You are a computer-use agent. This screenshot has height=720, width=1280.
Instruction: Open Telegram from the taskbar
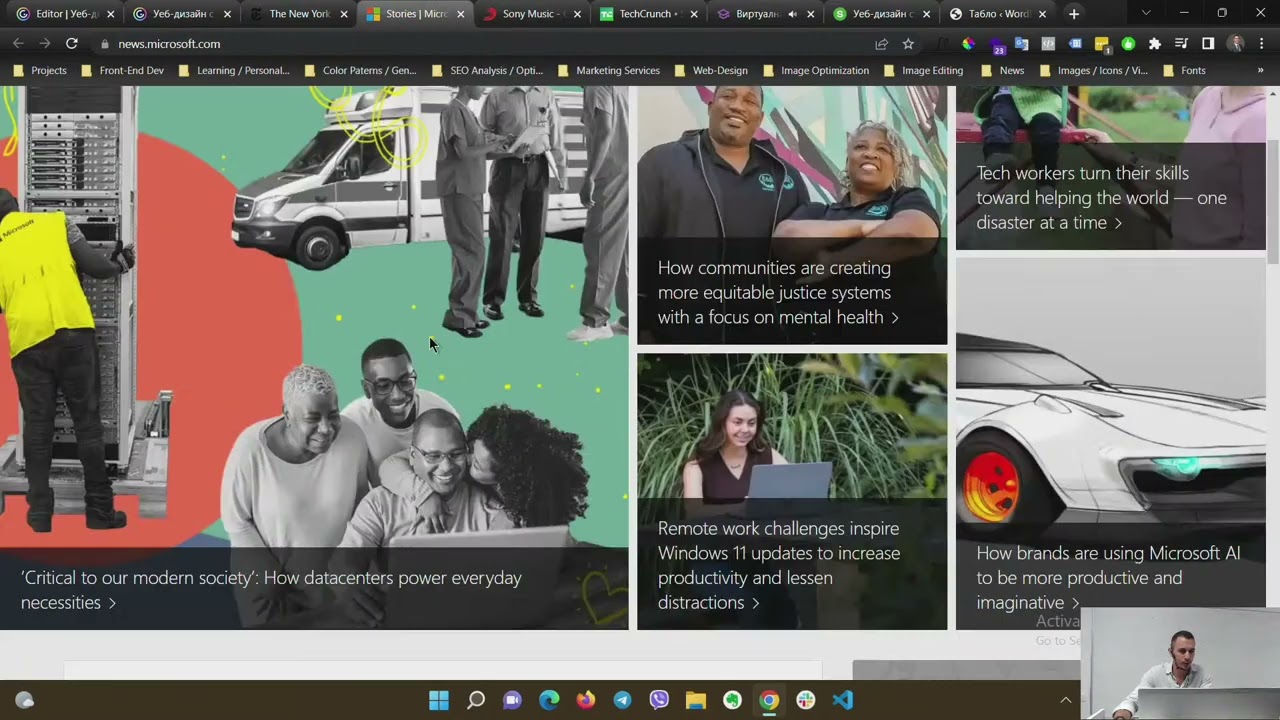tap(622, 700)
